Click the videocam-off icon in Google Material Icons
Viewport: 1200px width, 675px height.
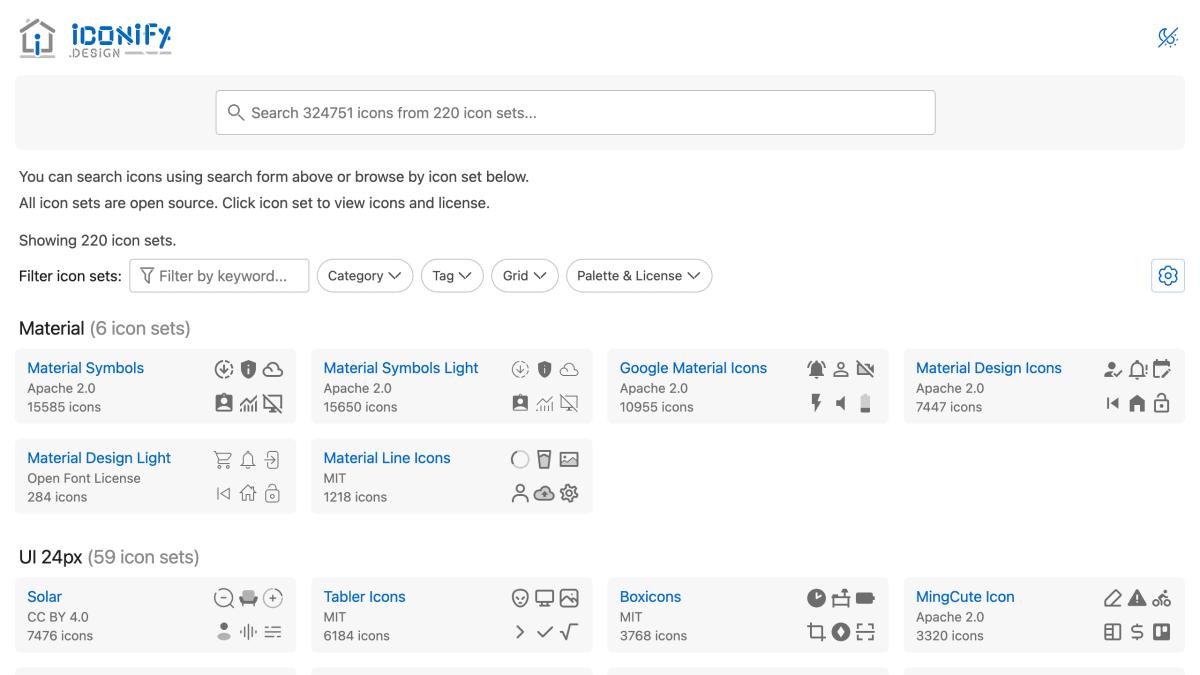[865, 370]
